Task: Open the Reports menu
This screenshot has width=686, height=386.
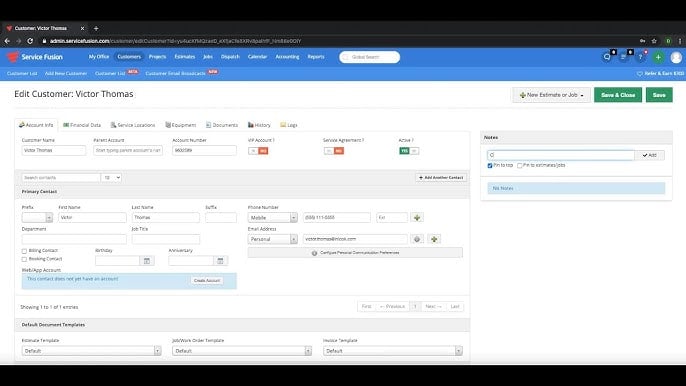Action: point(316,57)
